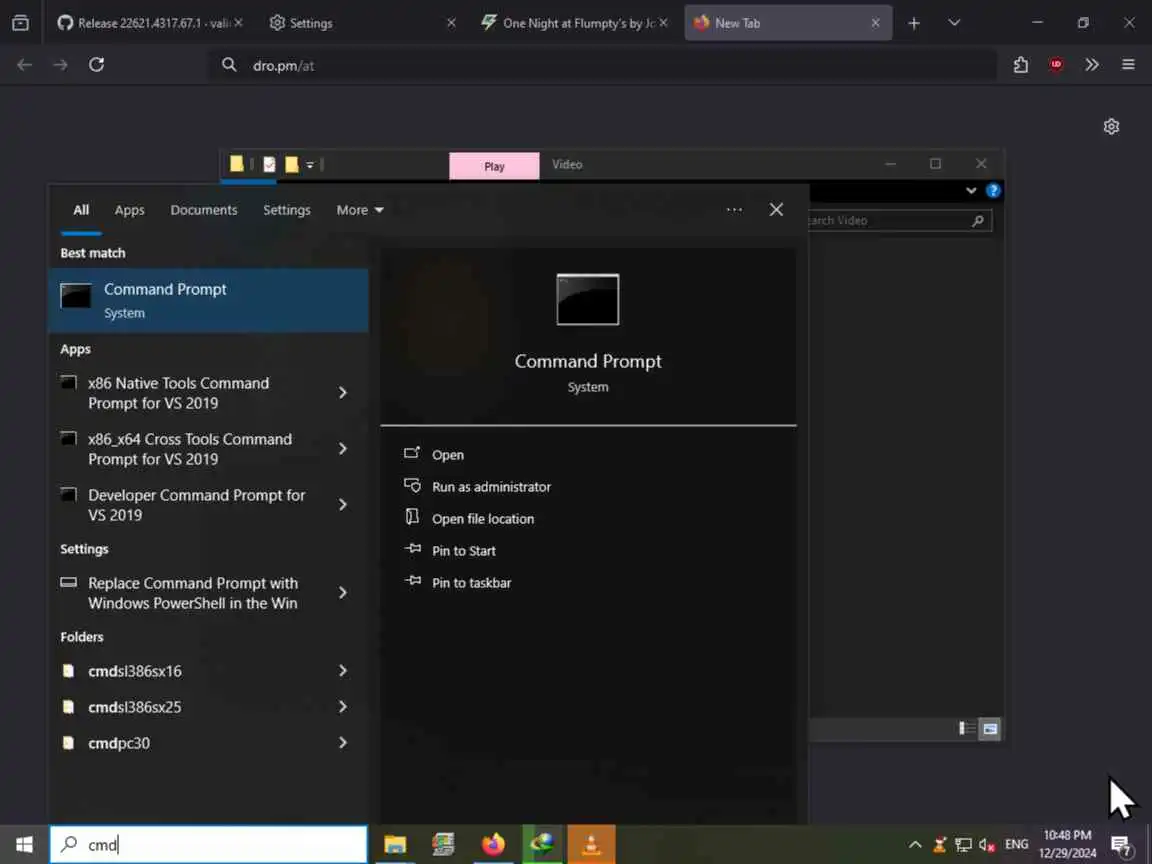Go back in Firefox
This screenshot has height=864, width=1152.
pos(24,65)
